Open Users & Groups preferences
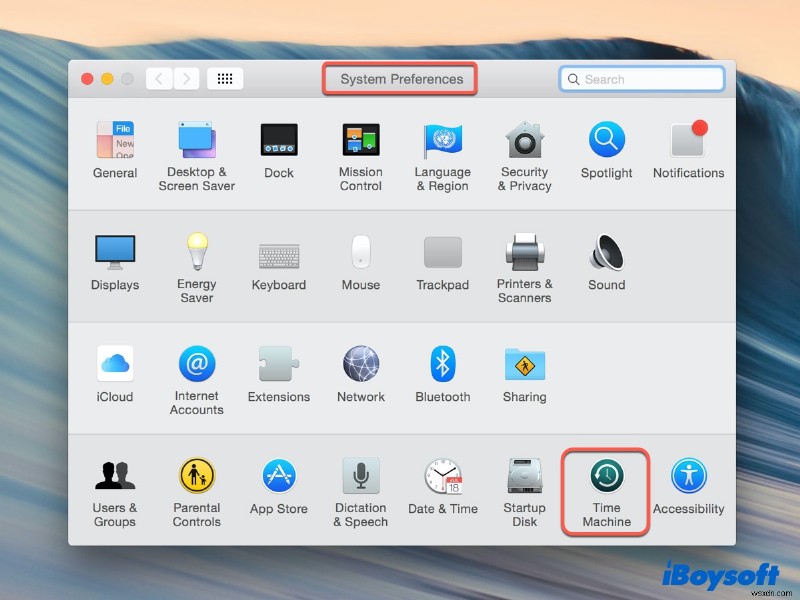Viewport: 800px width, 600px height. point(114,487)
